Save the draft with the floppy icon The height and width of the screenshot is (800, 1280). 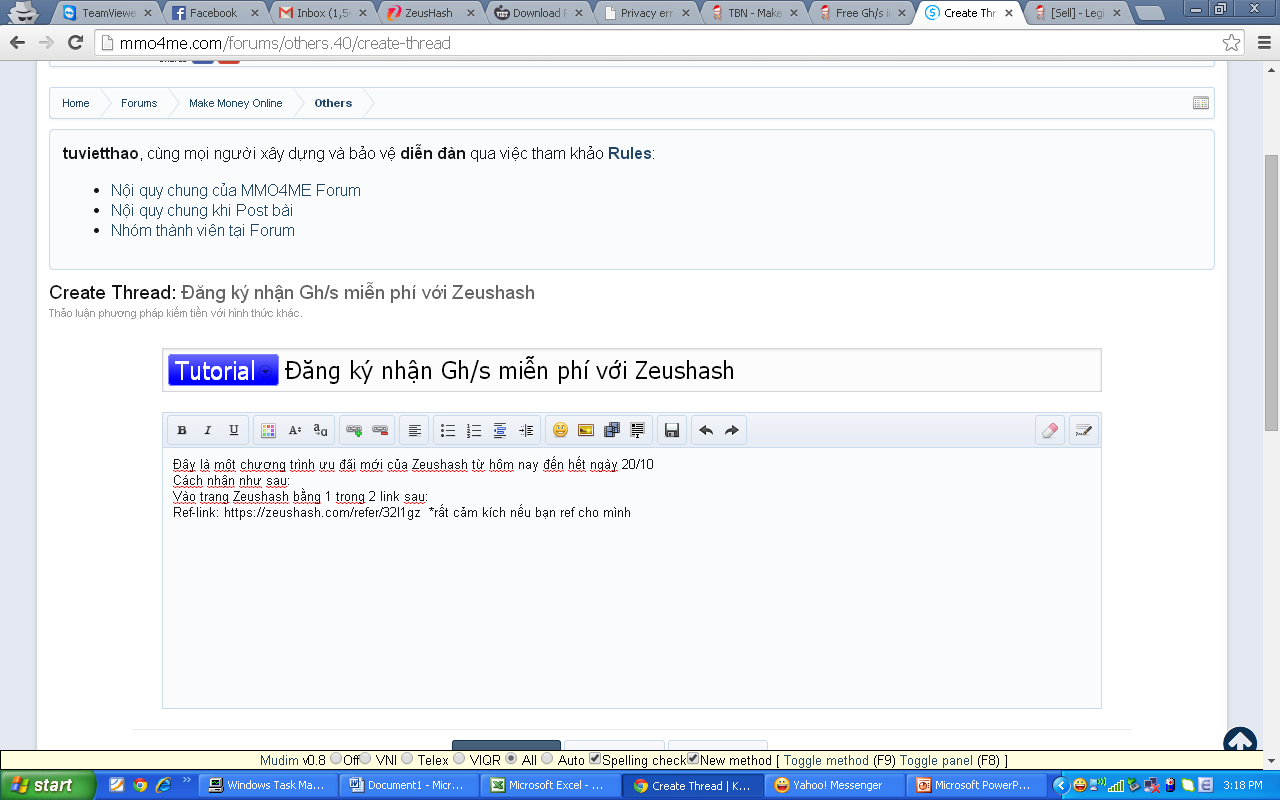click(672, 430)
